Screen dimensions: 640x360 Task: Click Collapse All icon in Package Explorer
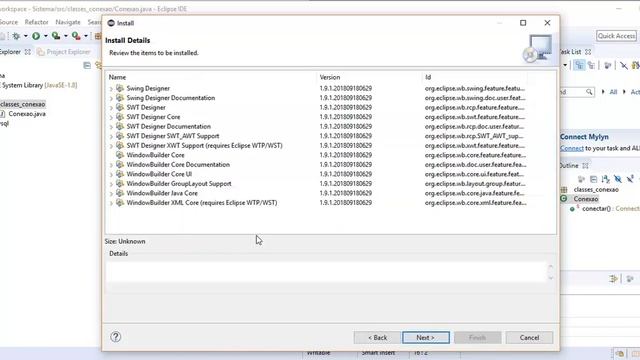click(x=87, y=65)
